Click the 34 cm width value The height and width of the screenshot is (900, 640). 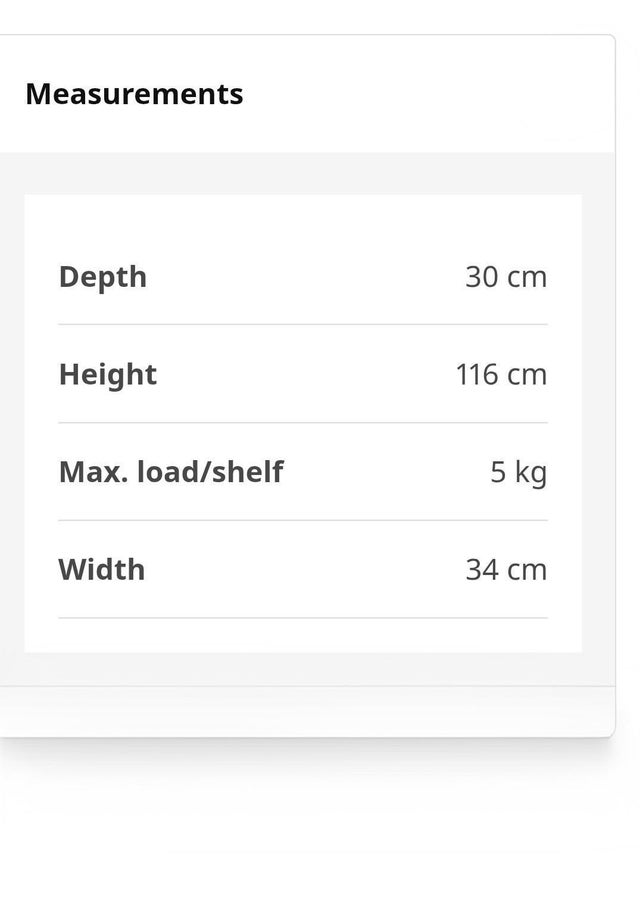pyautogui.click(x=506, y=570)
